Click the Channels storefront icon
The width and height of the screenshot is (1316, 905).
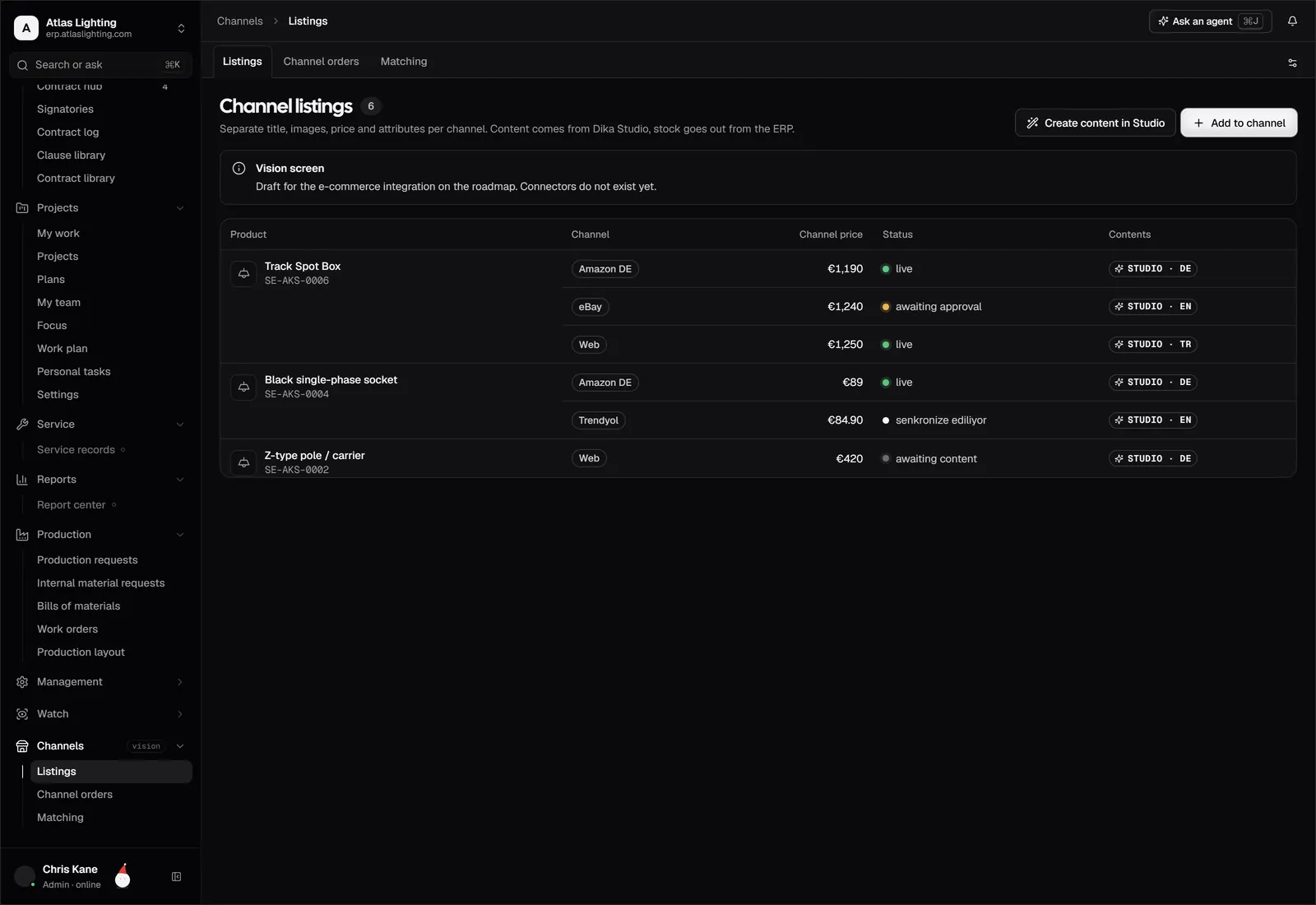click(x=22, y=746)
